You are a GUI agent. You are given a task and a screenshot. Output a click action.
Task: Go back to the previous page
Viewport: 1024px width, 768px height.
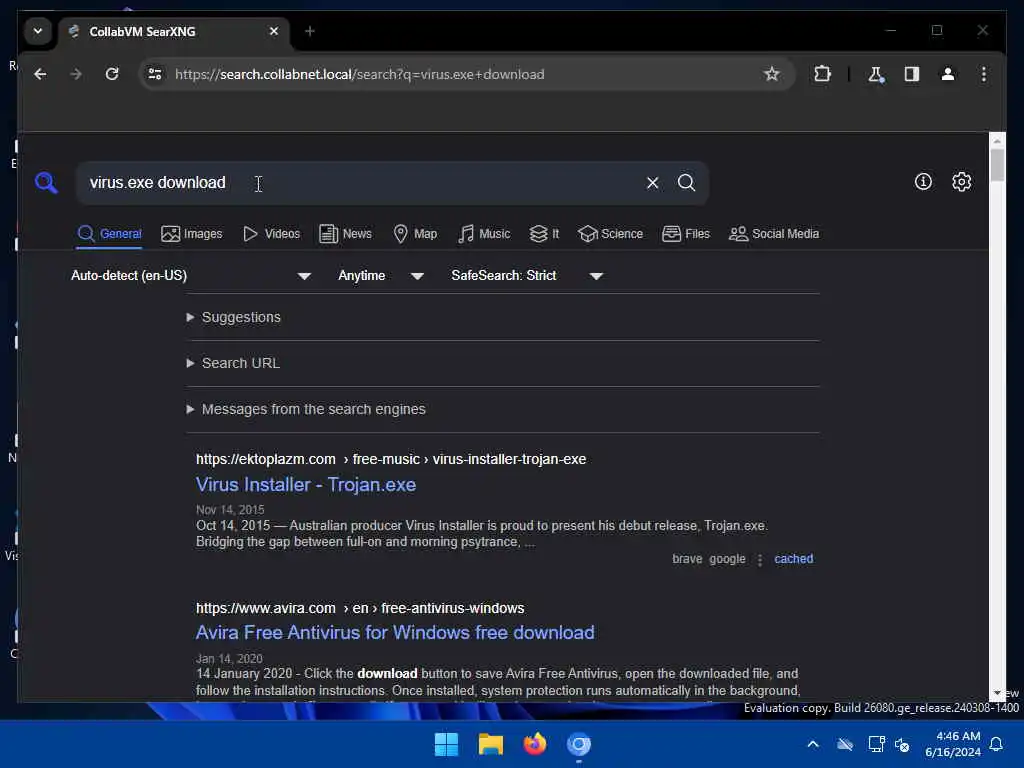click(x=40, y=74)
